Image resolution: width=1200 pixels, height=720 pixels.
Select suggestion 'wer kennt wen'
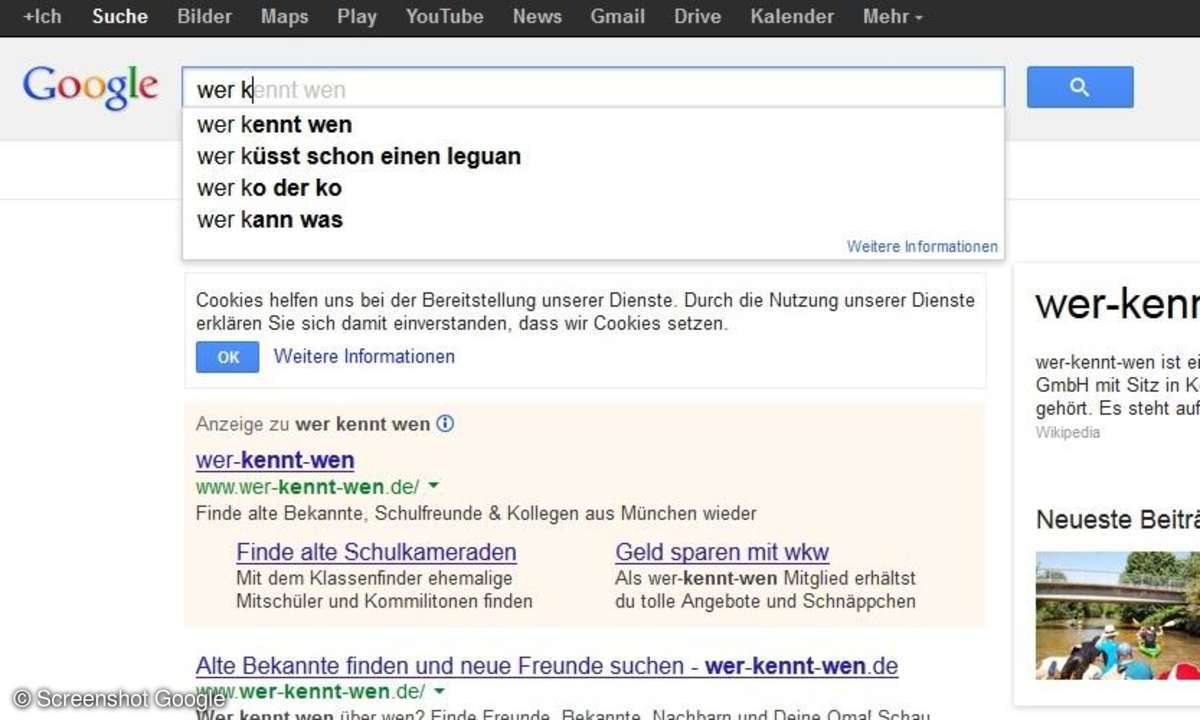click(x=592, y=125)
